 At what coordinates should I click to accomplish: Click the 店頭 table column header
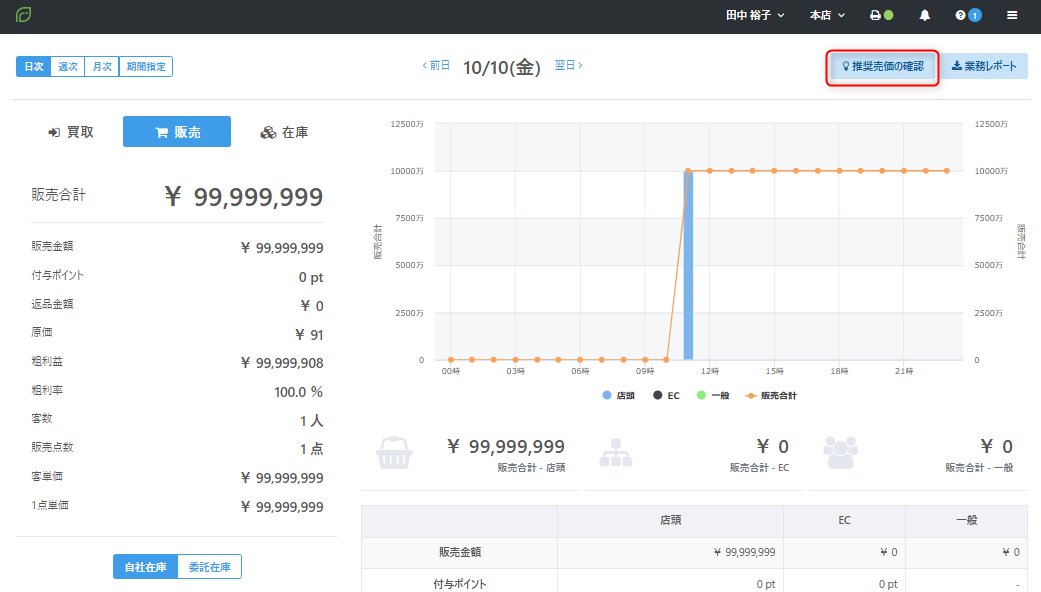pos(671,520)
